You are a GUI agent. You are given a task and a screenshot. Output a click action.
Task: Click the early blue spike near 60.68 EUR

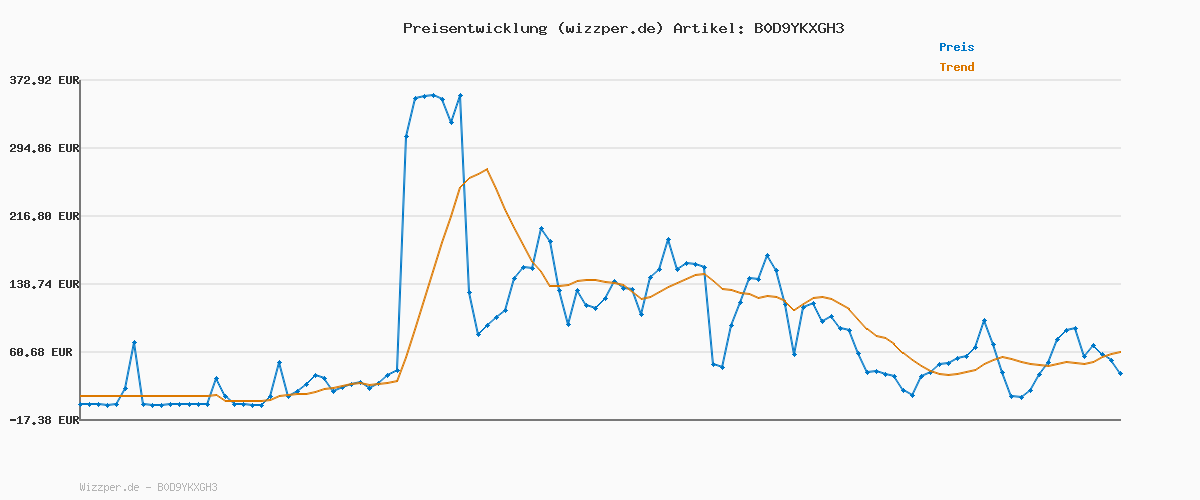tap(134, 343)
